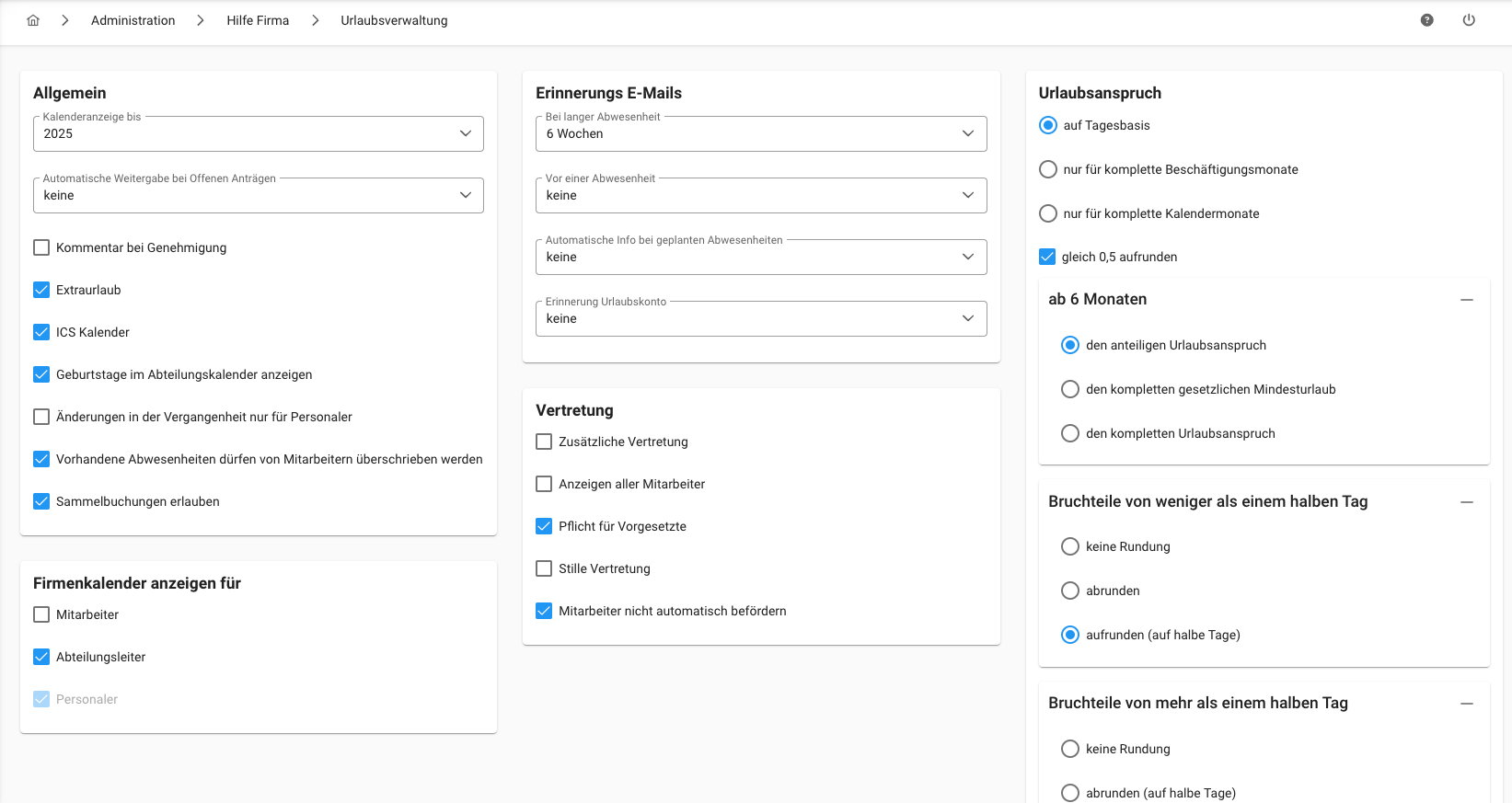Select 'abrunden' under less than half day
1512x803 pixels.
coord(1069,591)
